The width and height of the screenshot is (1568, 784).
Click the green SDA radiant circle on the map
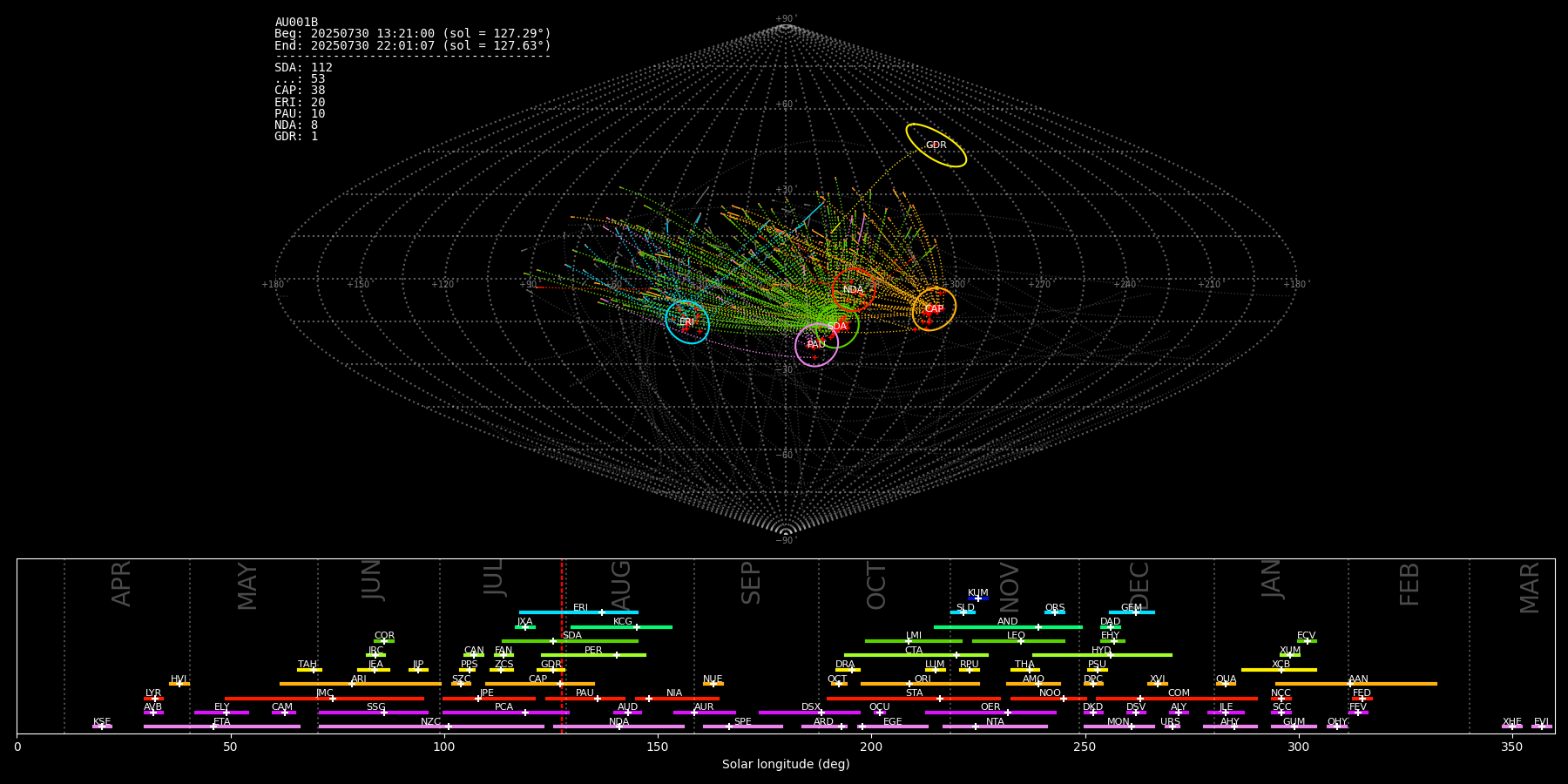click(837, 327)
